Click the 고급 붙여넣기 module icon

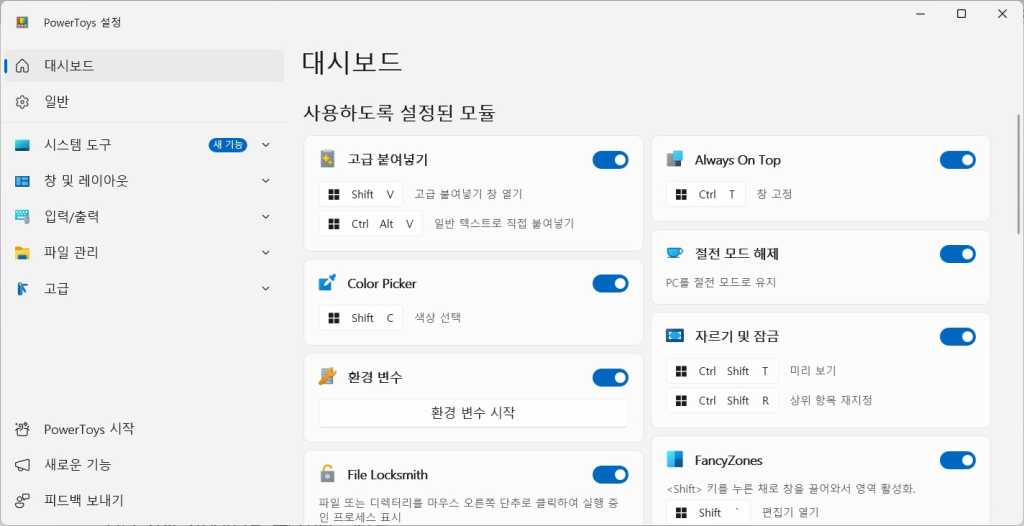(327, 159)
